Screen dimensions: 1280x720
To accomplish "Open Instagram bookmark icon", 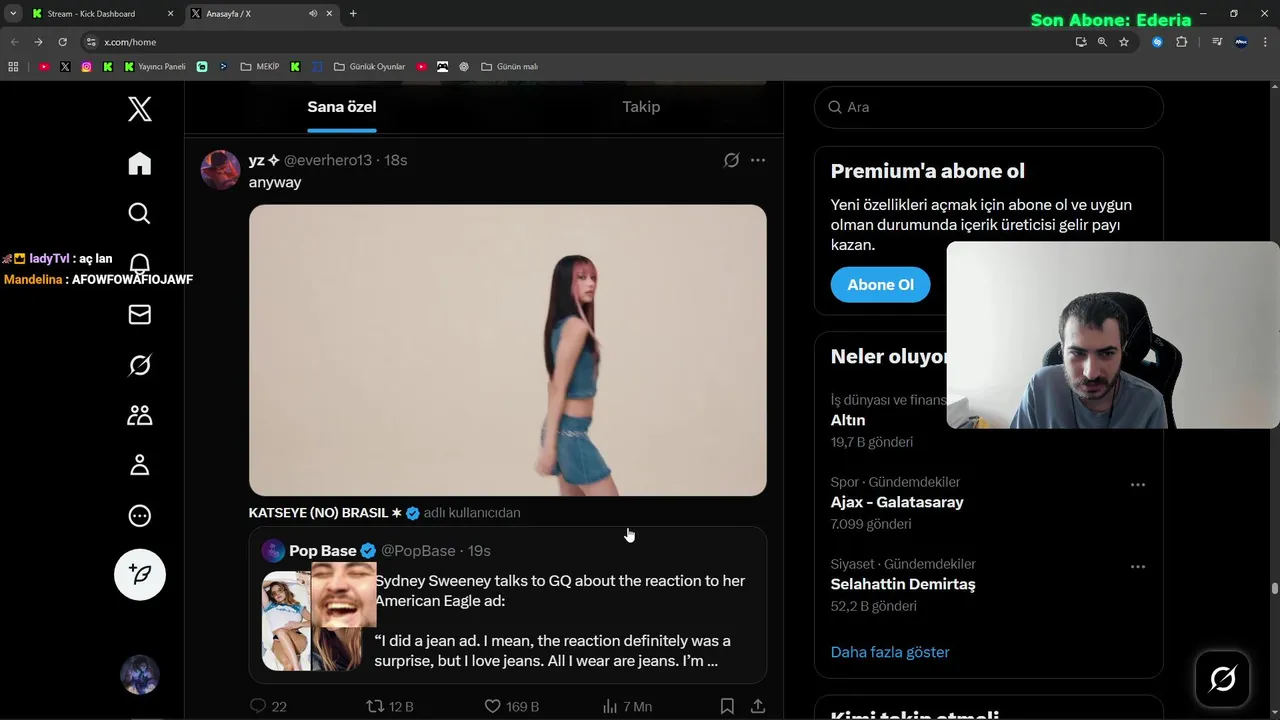I will click(x=87, y=67).
